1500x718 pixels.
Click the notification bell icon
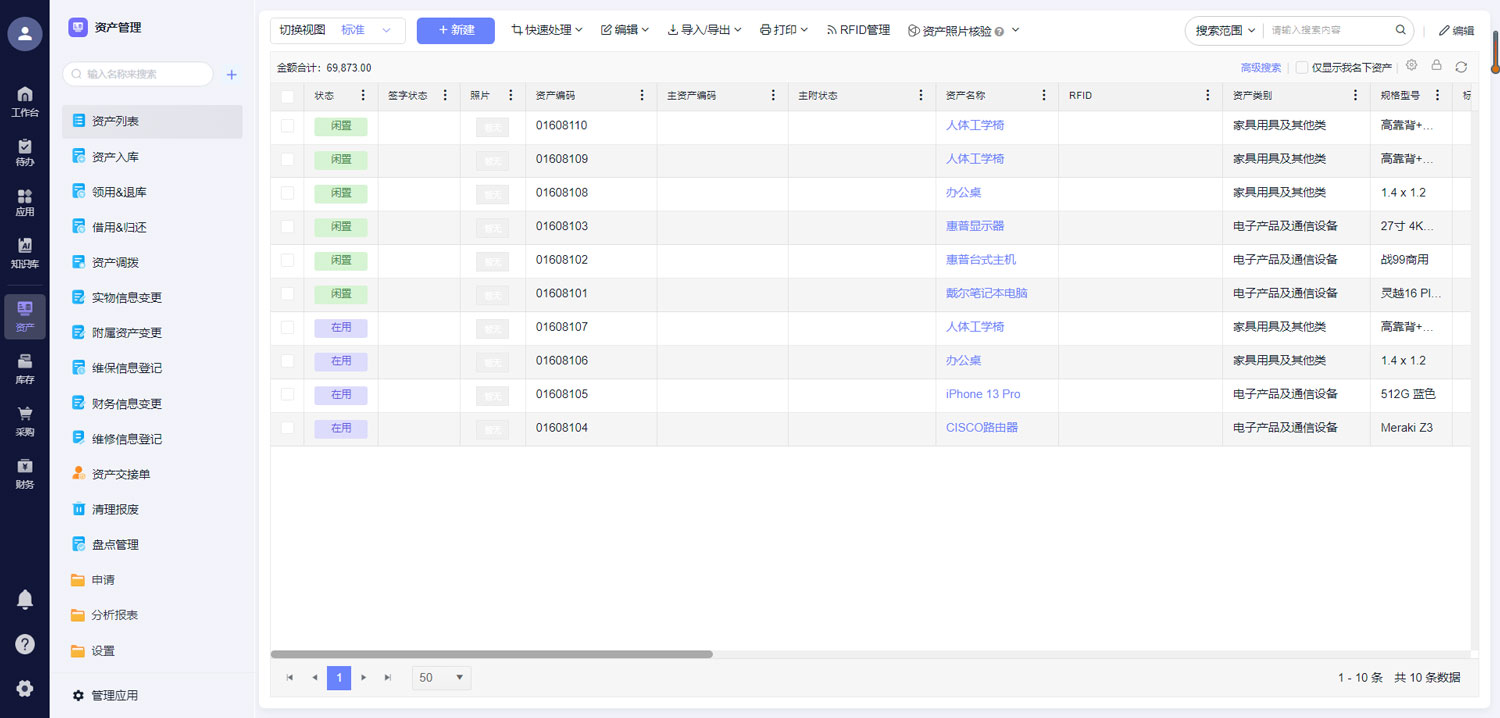tap(25, 599)
